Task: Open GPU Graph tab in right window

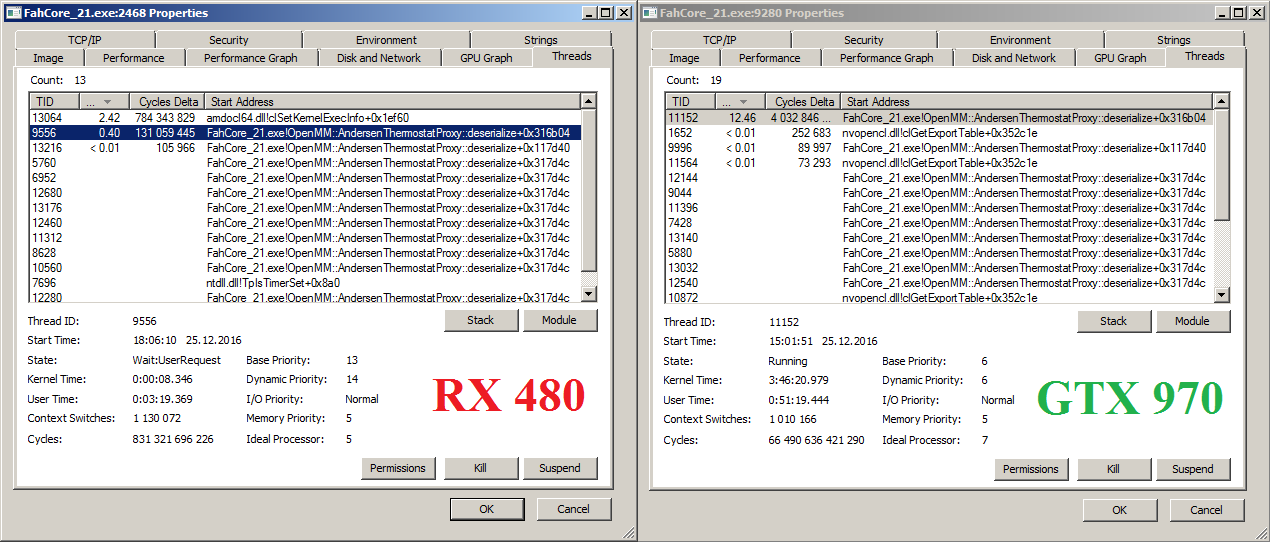Action: pyautogui.click(x=1120, y=58)
